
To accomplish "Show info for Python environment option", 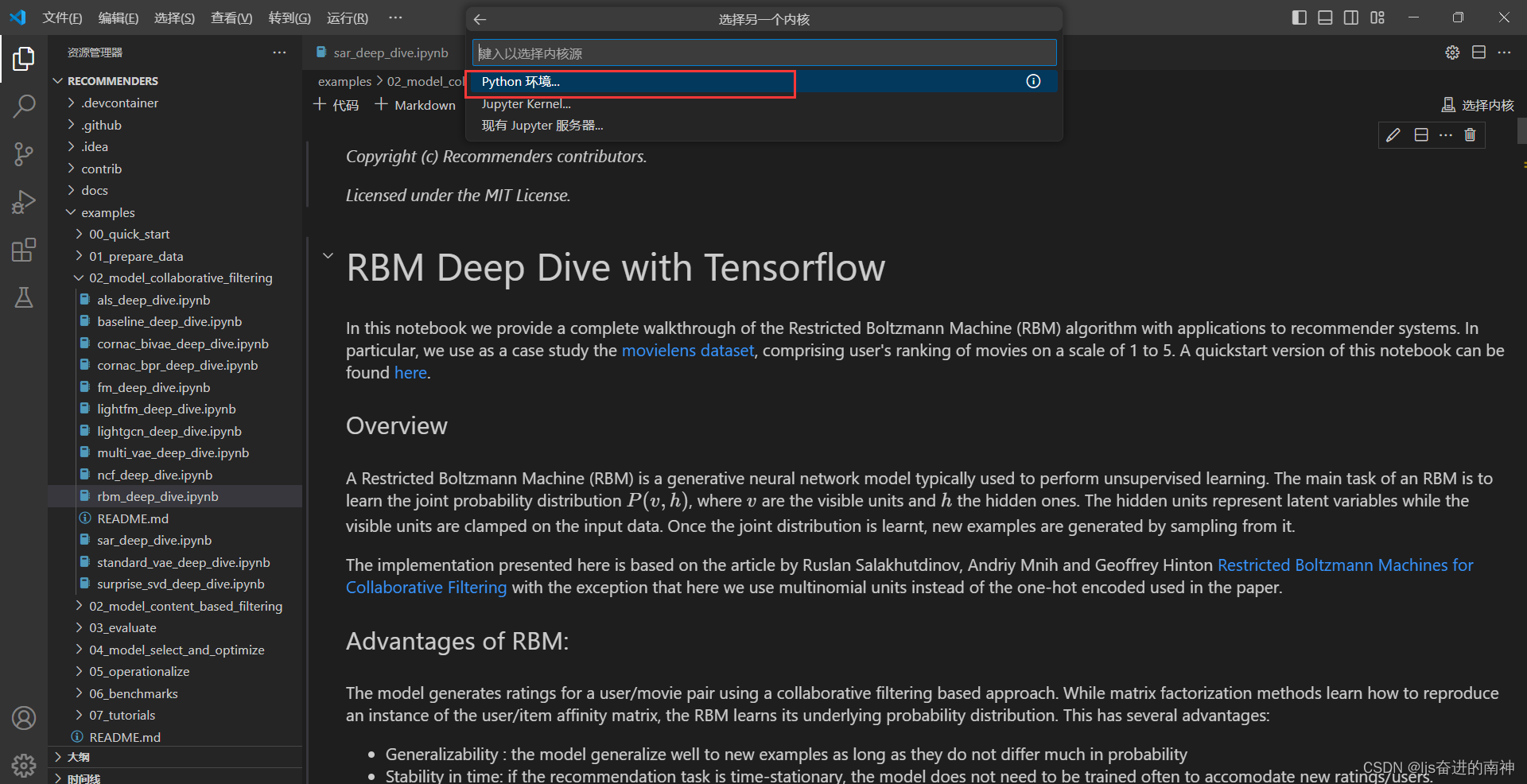I will click(x=1033, y=81).
